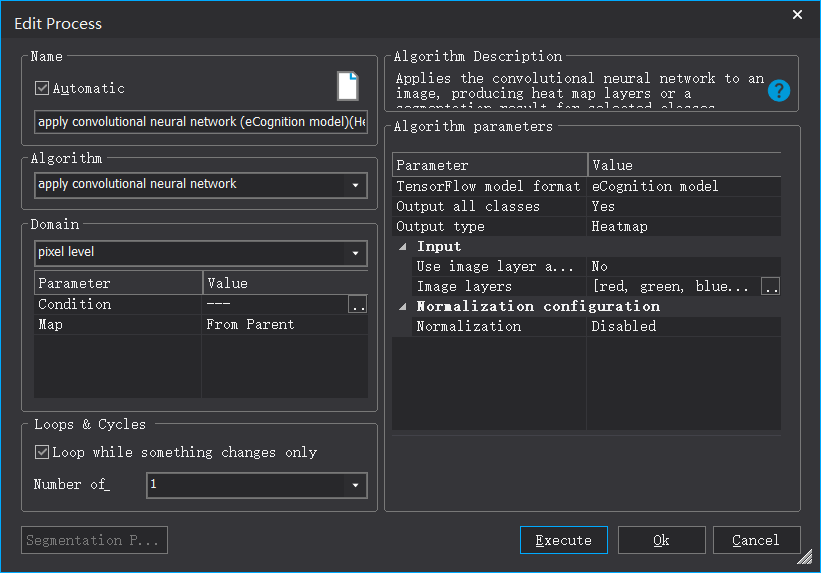Screen dimensions: 821x573
Task: Open the algorithm description help icon
Action: point(779,91)
